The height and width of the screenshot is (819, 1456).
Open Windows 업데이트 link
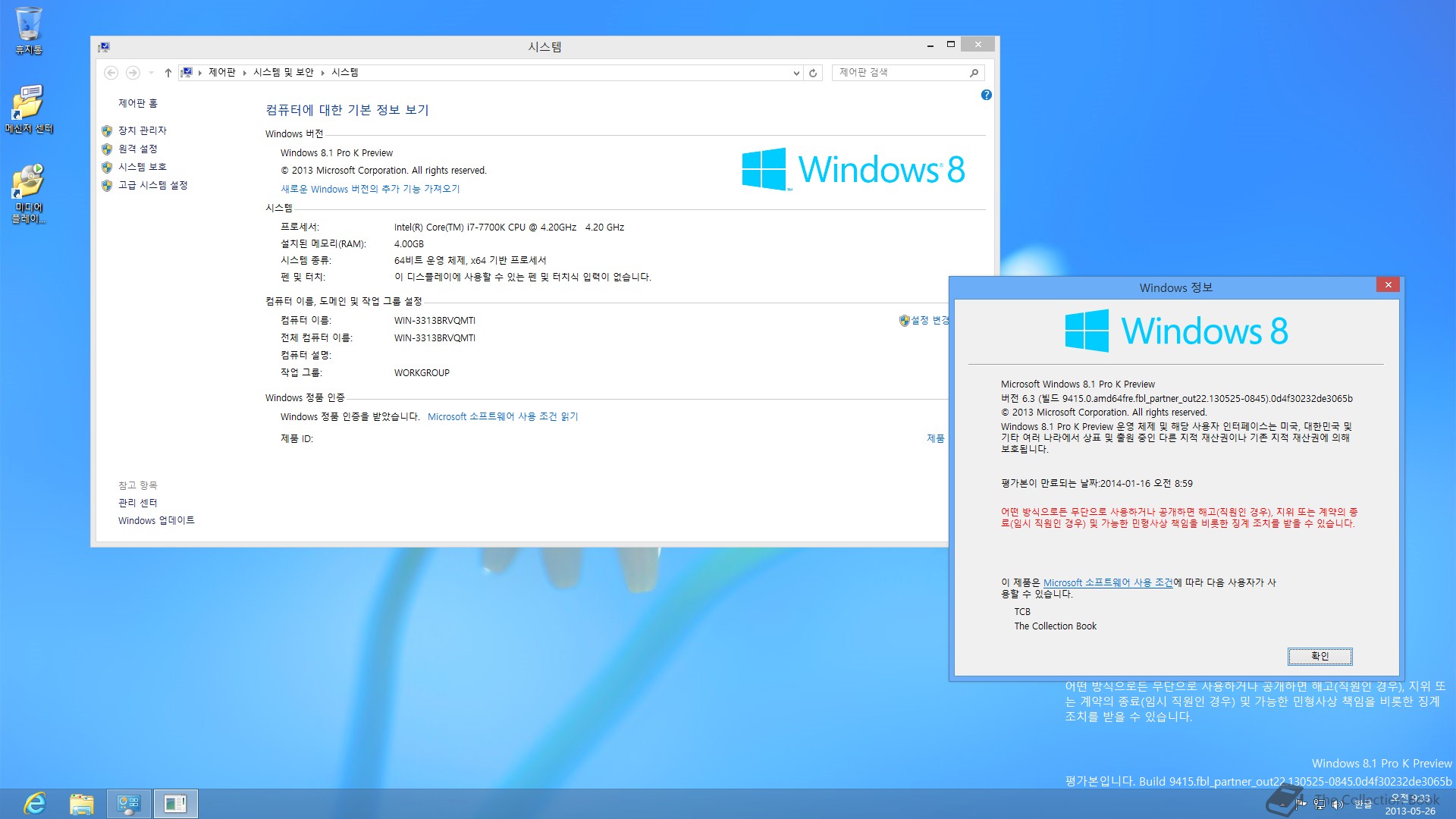pos(156,520)
